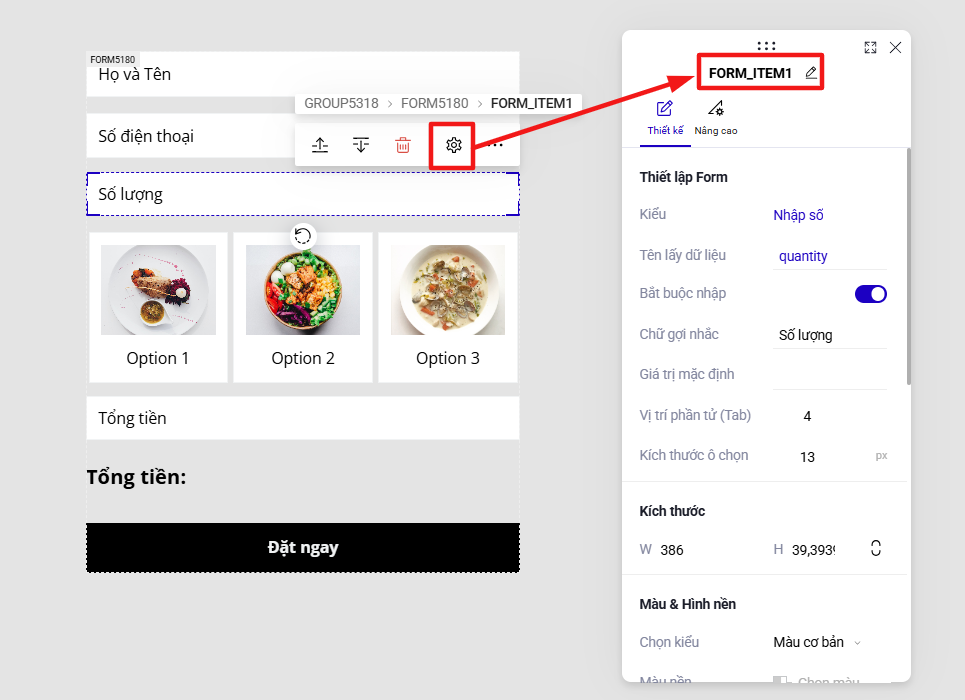Click pencil icon to rename FORM_ITEM1
This screenshot has width=965, height=700.
(811, 73)
